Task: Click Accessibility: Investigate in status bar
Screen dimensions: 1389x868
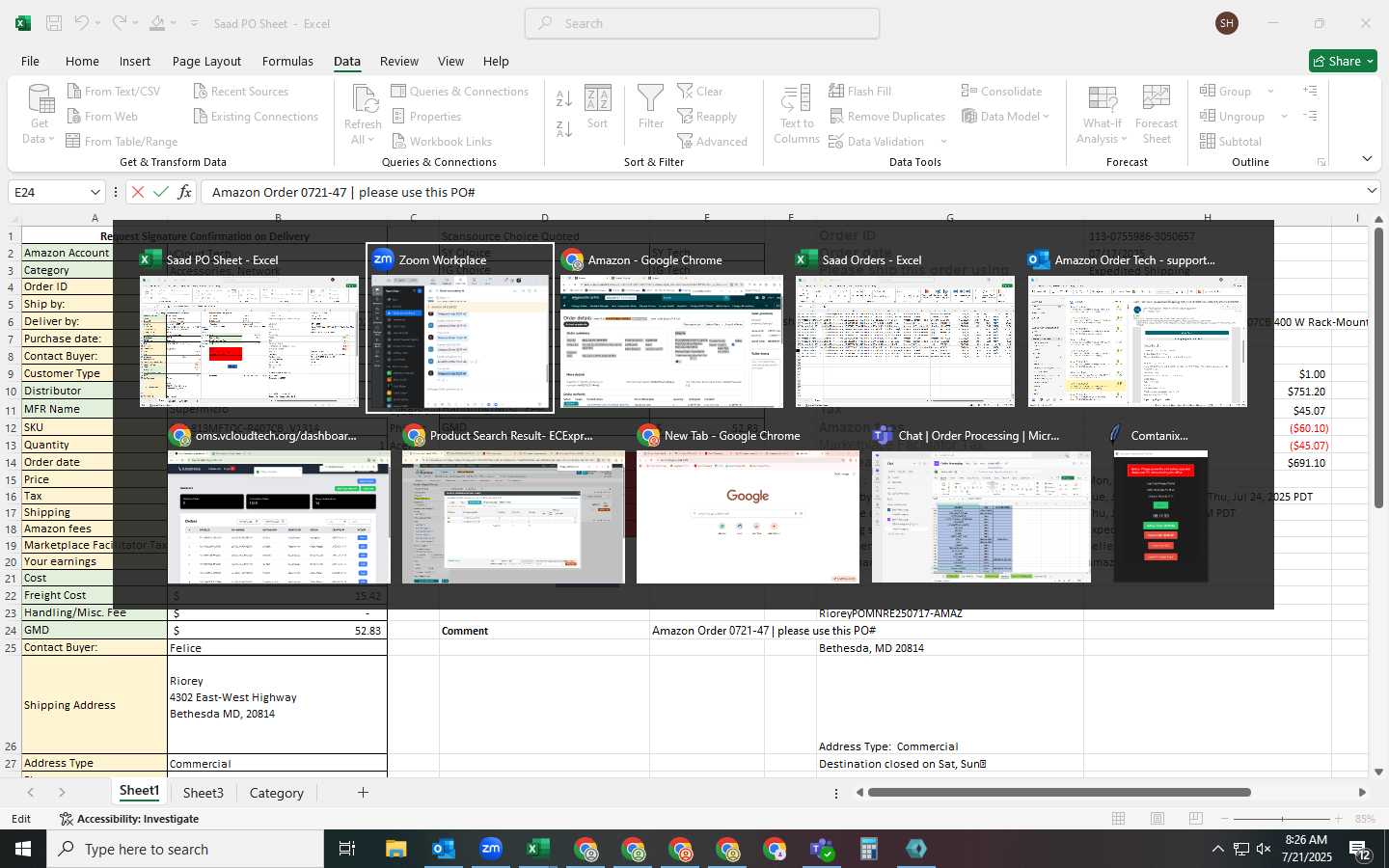Action: [129, 819]
